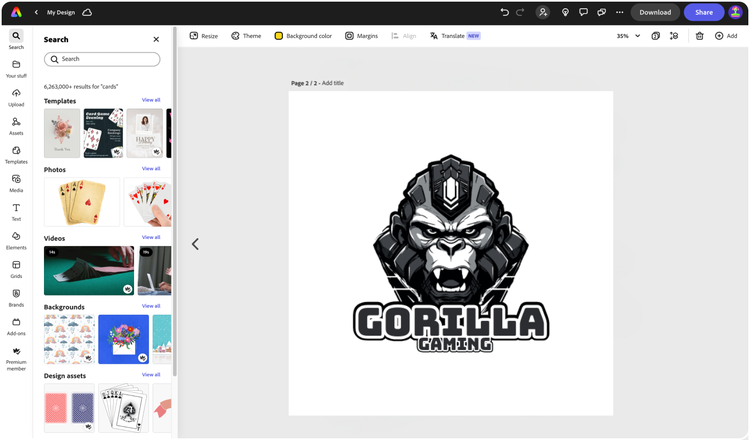Go to the previous page with the left arrow
750x440 pixels.
[x=195, y=244]
